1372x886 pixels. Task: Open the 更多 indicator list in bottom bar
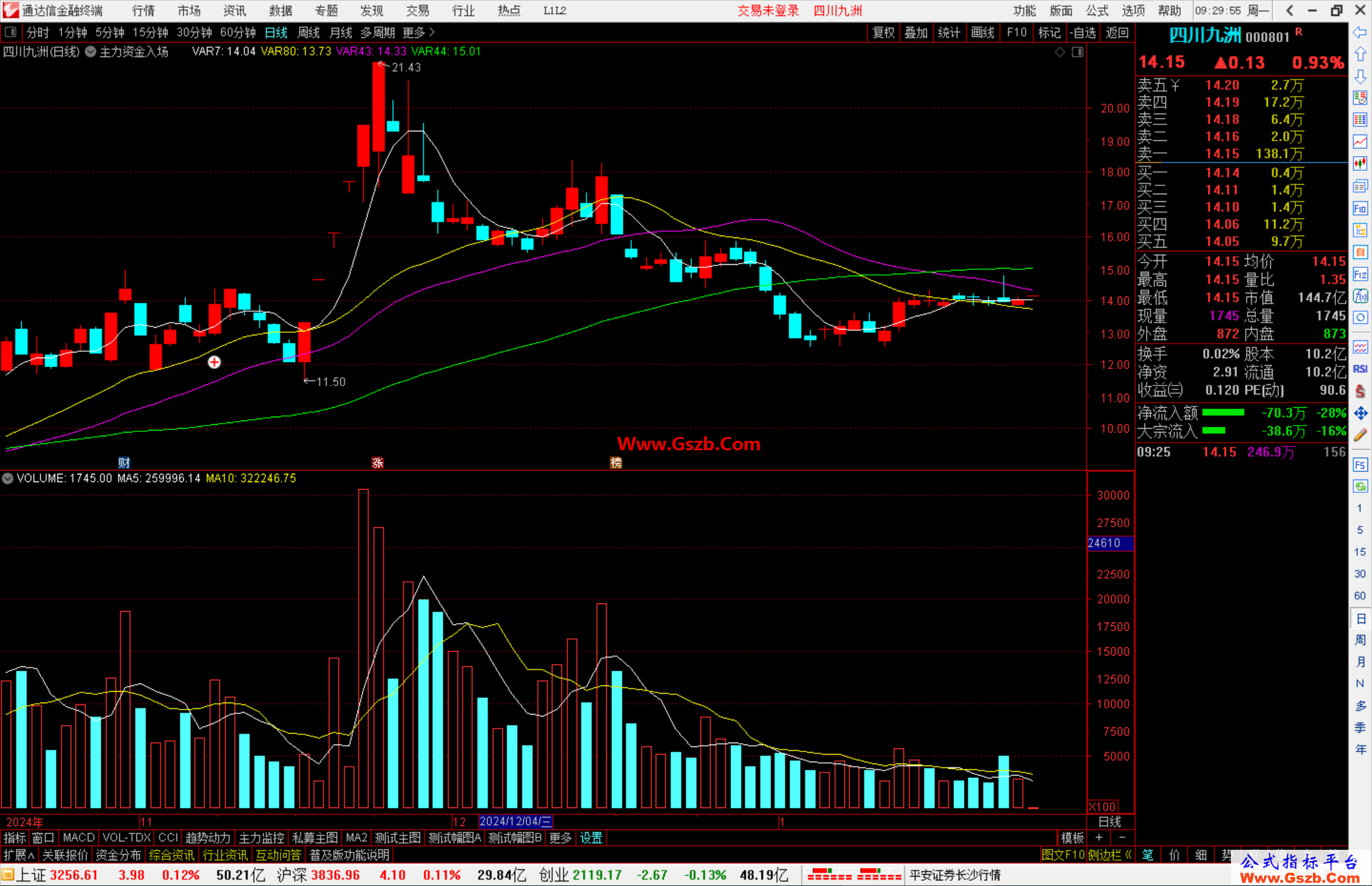pos(560,838)
